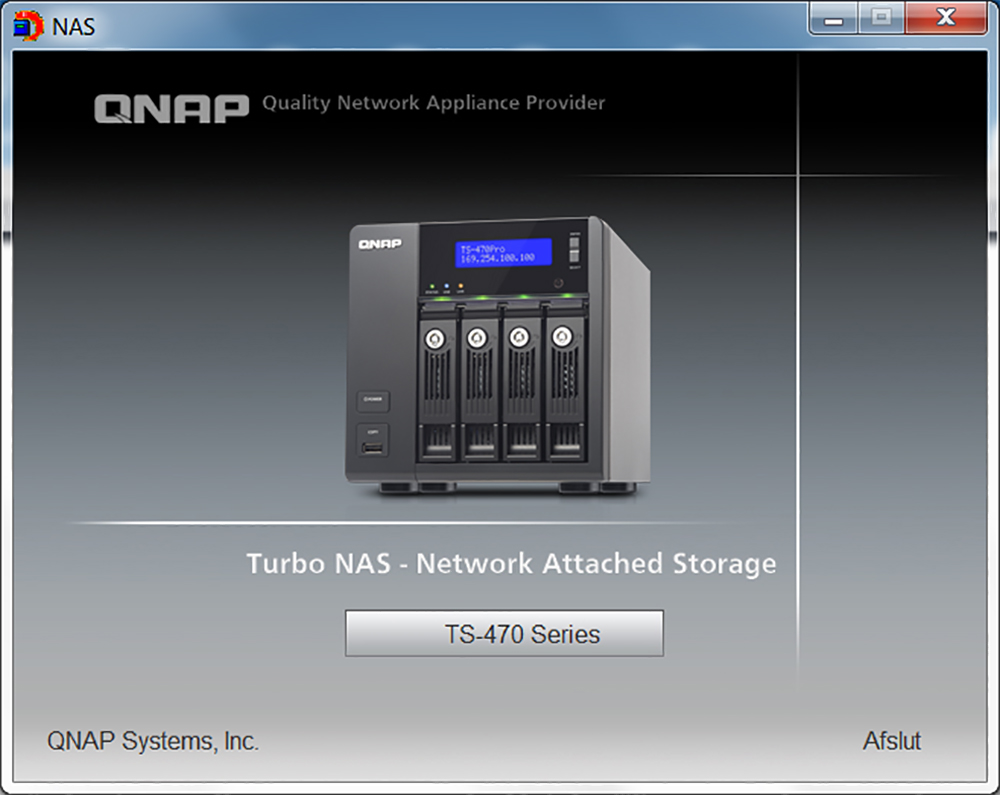This screenshot has height=795, width=1000.
Task: Click the Afslut exit link
Action: [892, 741]
